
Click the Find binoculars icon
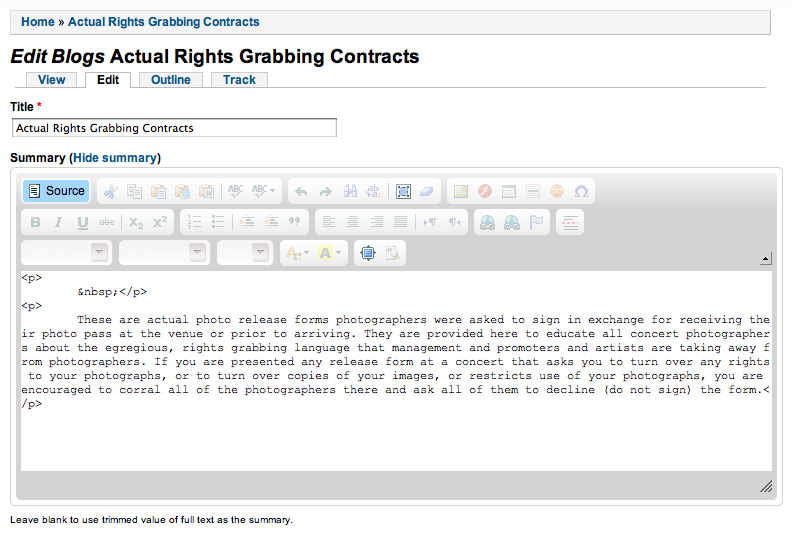(x=350, y=191)
